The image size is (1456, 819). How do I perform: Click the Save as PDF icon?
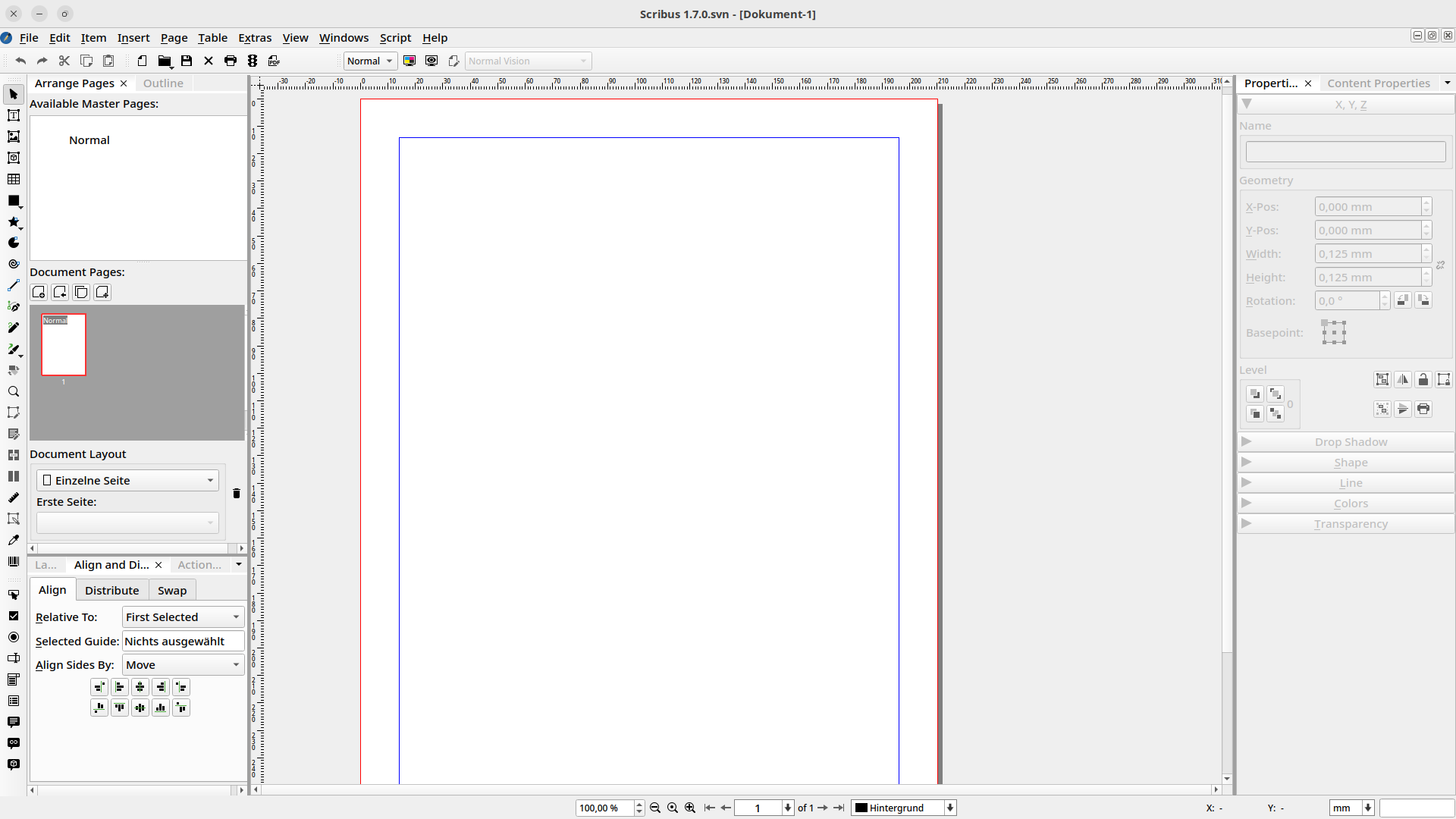(275, 61)
